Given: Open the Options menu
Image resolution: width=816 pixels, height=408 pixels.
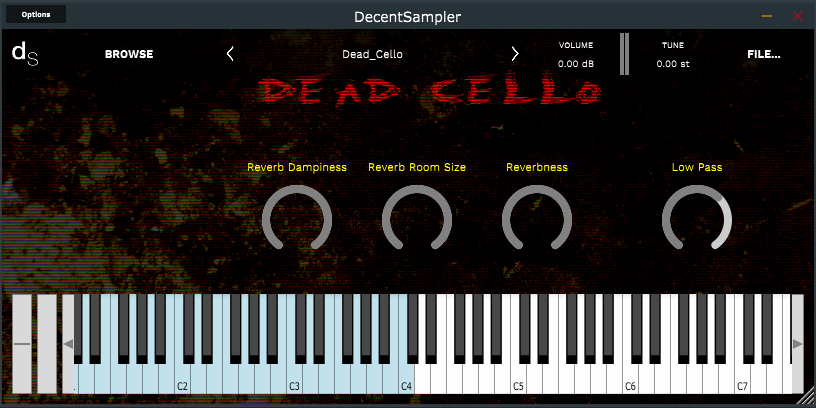Looking at the screenshot, I should [x=36, y=15].
